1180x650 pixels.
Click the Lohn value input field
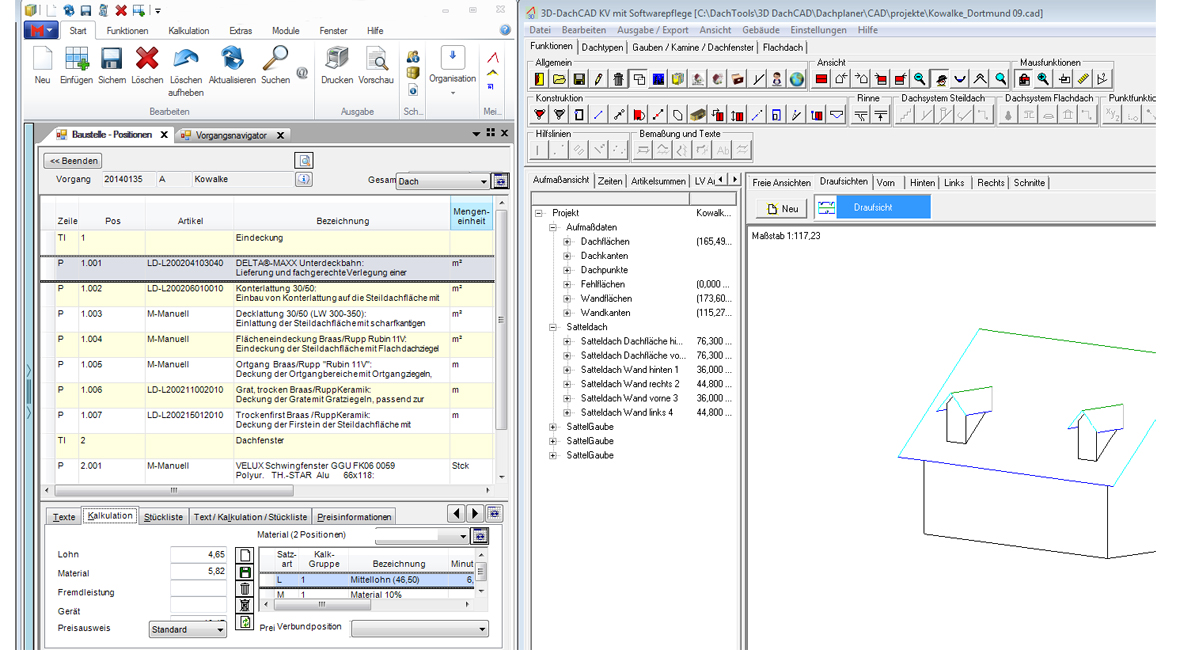198,554
